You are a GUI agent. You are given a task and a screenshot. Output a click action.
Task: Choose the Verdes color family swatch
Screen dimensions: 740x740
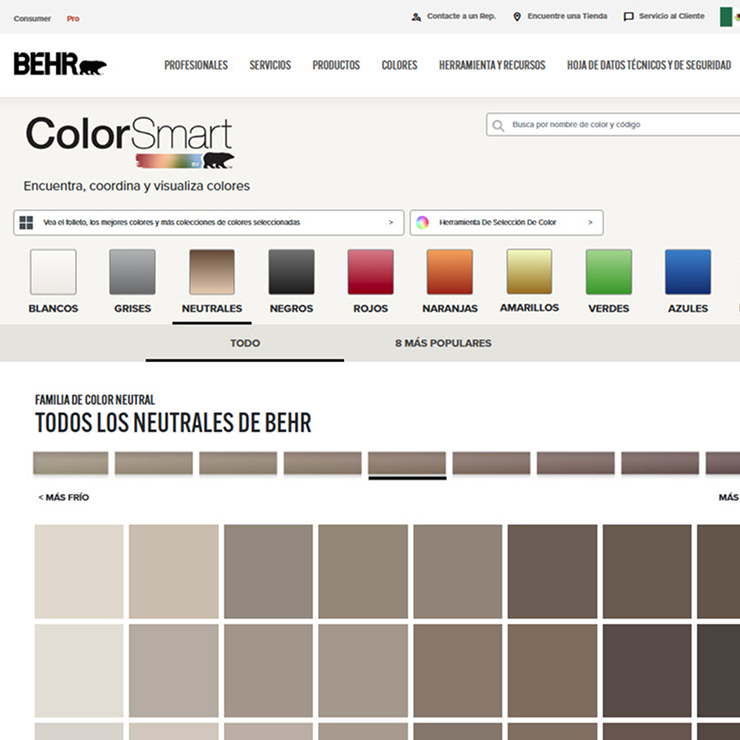click(609, 272)
